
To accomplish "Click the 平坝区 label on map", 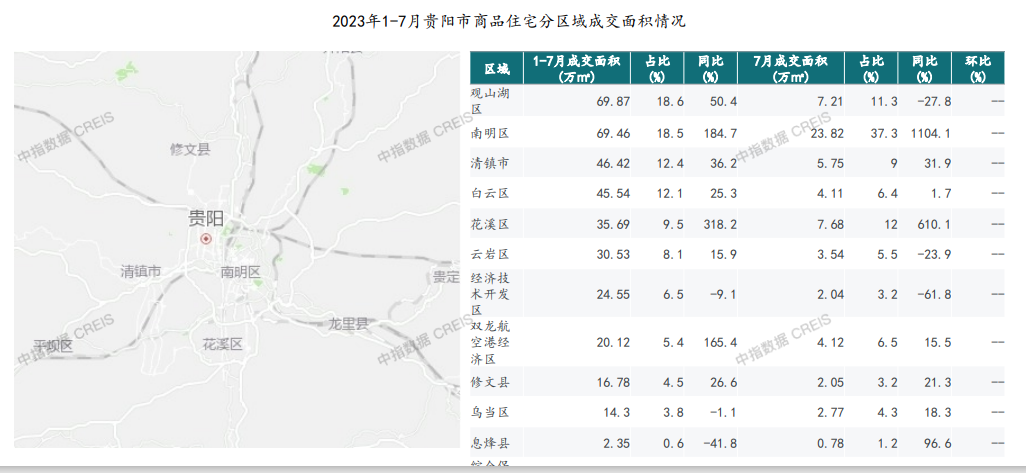I will 54,346.
